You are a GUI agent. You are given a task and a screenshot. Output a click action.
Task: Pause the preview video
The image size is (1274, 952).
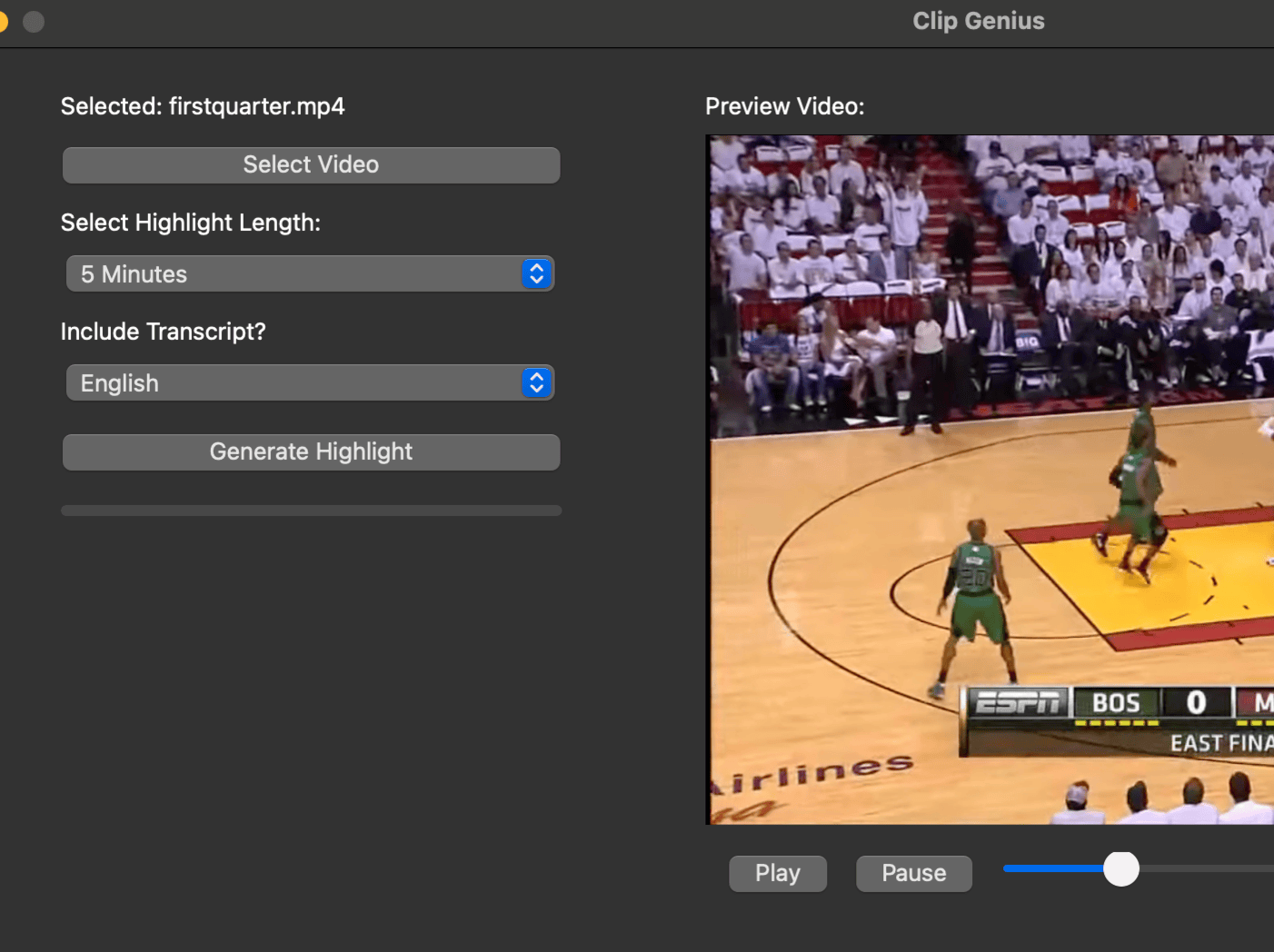pyautogui.click(x=914, y=874)
